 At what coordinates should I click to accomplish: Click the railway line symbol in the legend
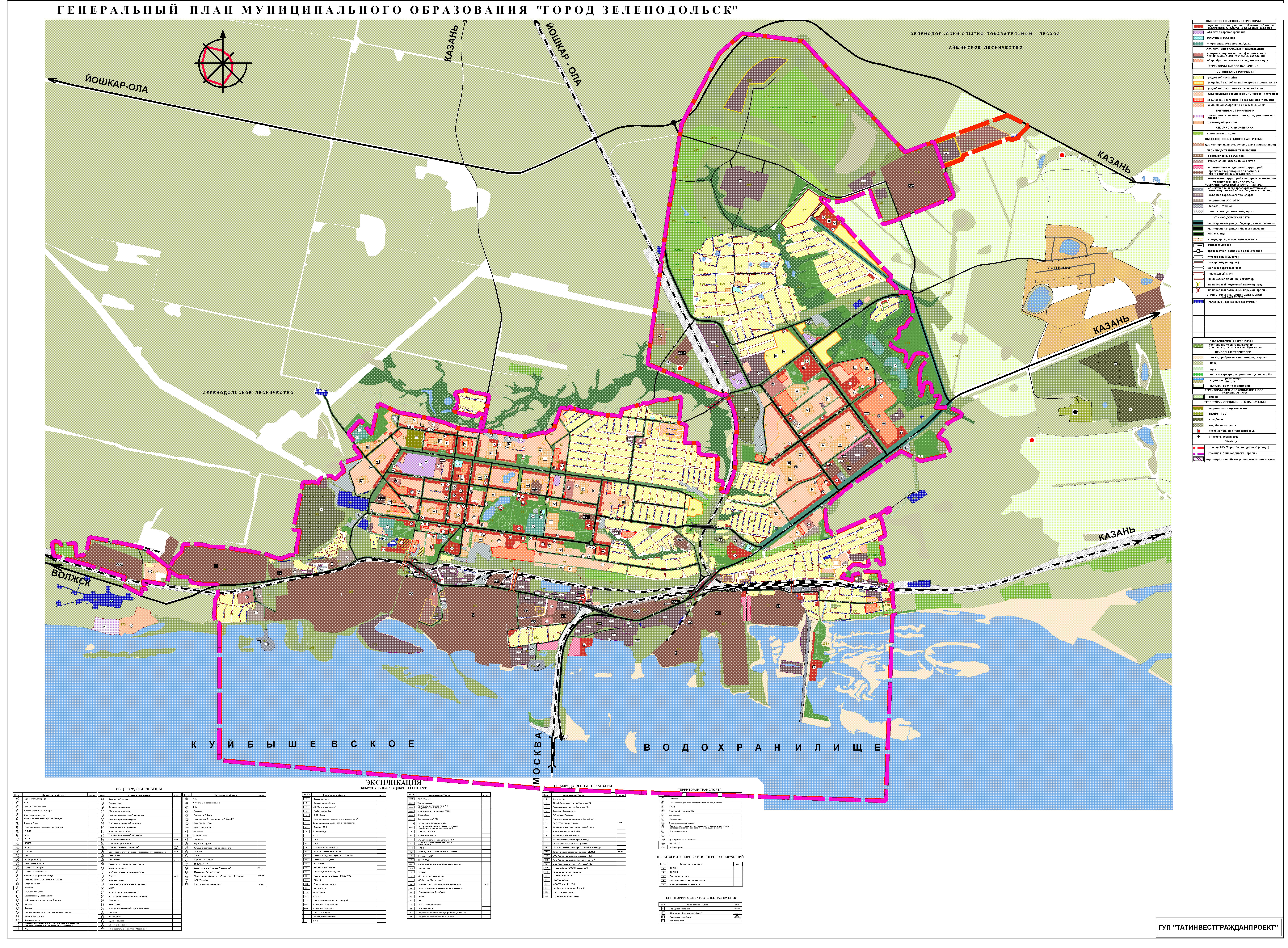[1198, 245]
